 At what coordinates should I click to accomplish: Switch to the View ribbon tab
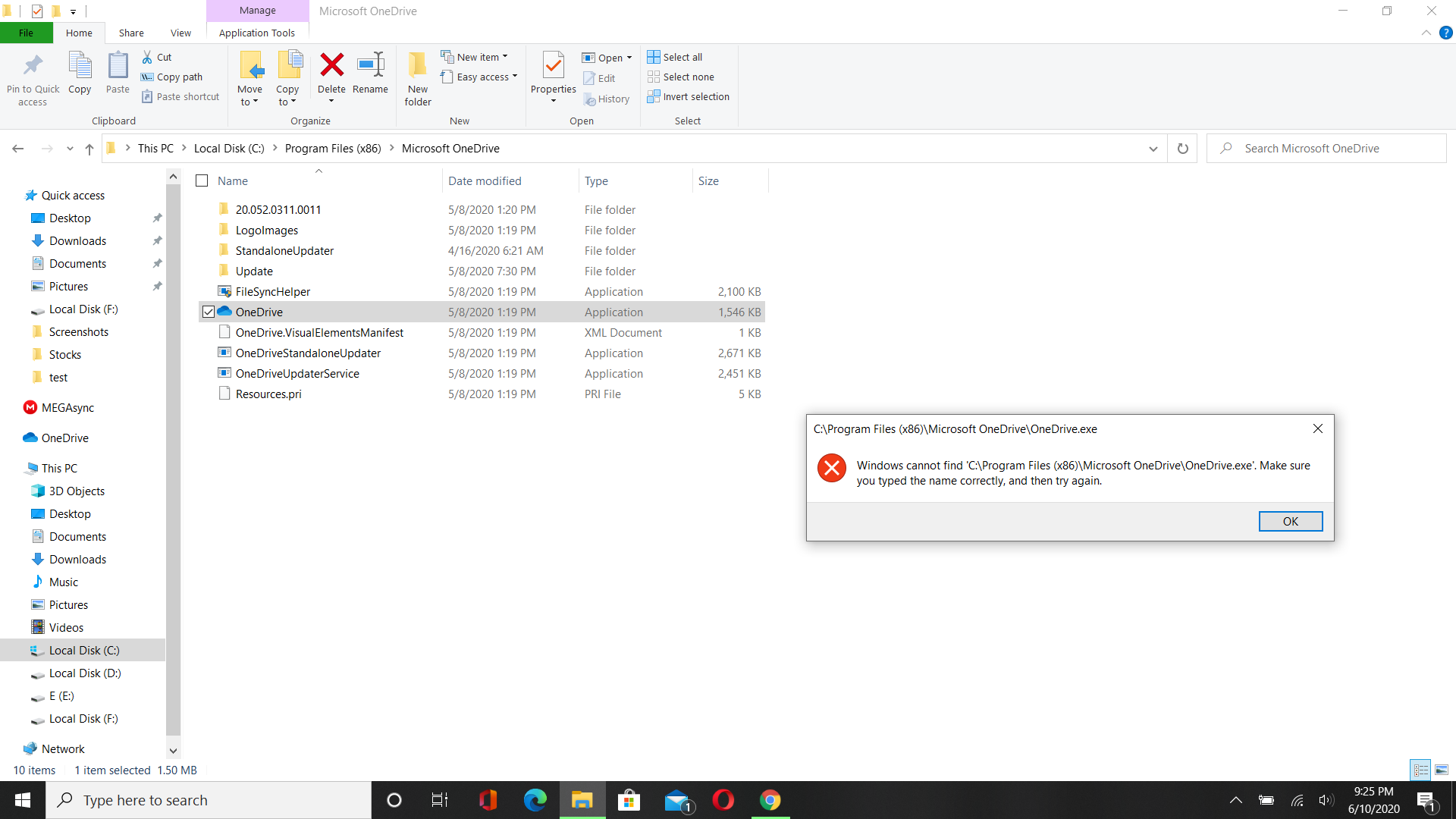point(180,33)
